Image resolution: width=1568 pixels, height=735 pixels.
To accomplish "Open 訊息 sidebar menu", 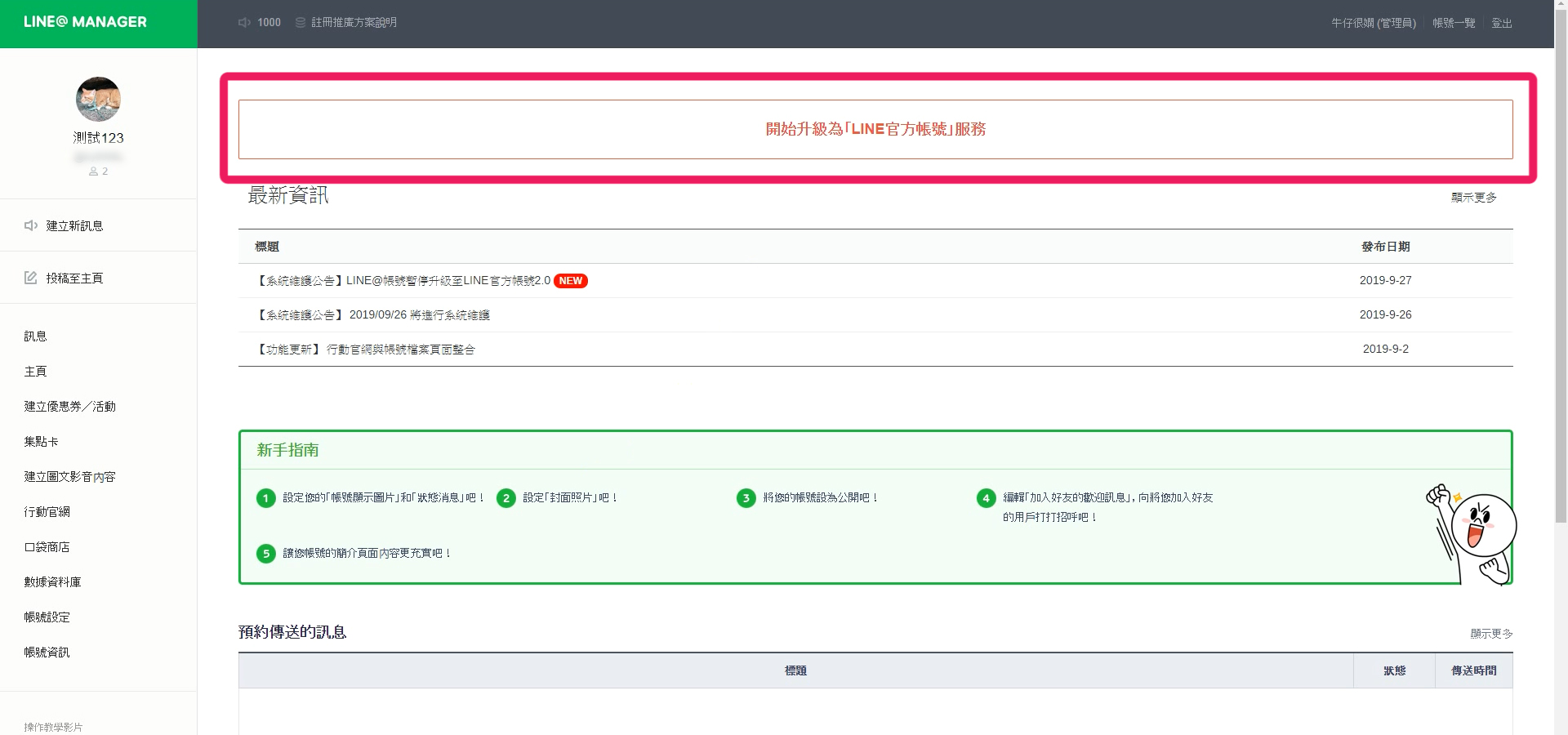I will 35,336.
